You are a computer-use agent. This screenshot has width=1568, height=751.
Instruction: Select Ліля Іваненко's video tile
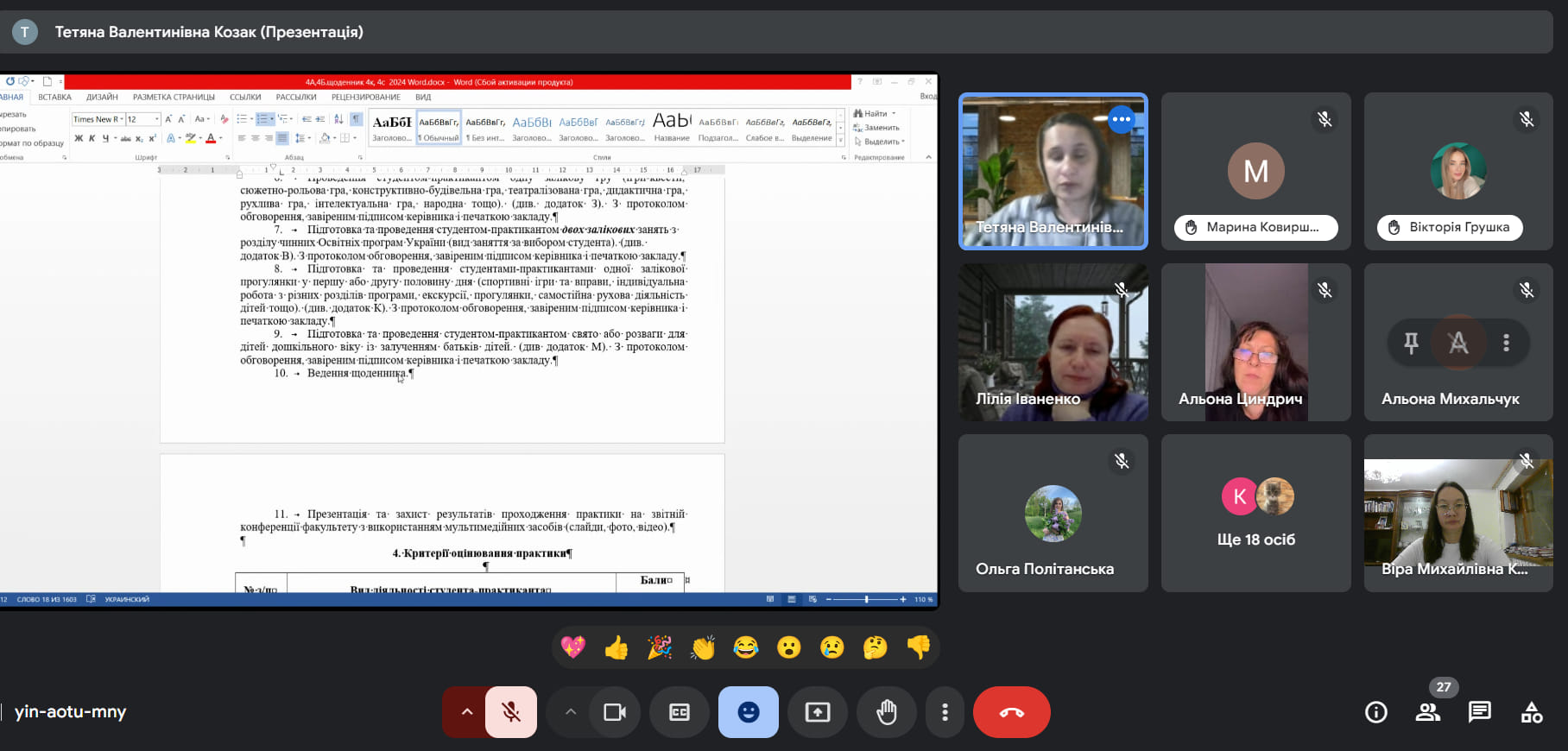pos(1053,343)
